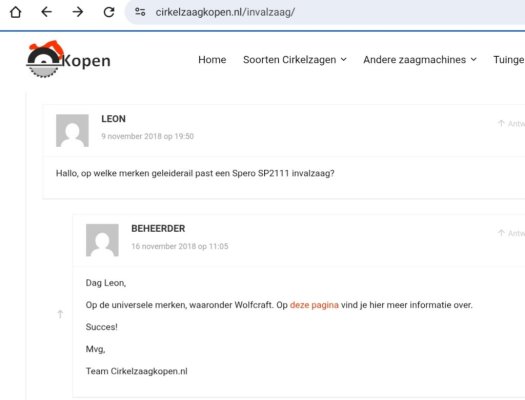The image size is (525, 400).
Task: Click the address bar URL field
Action: (x=225, y=12)
